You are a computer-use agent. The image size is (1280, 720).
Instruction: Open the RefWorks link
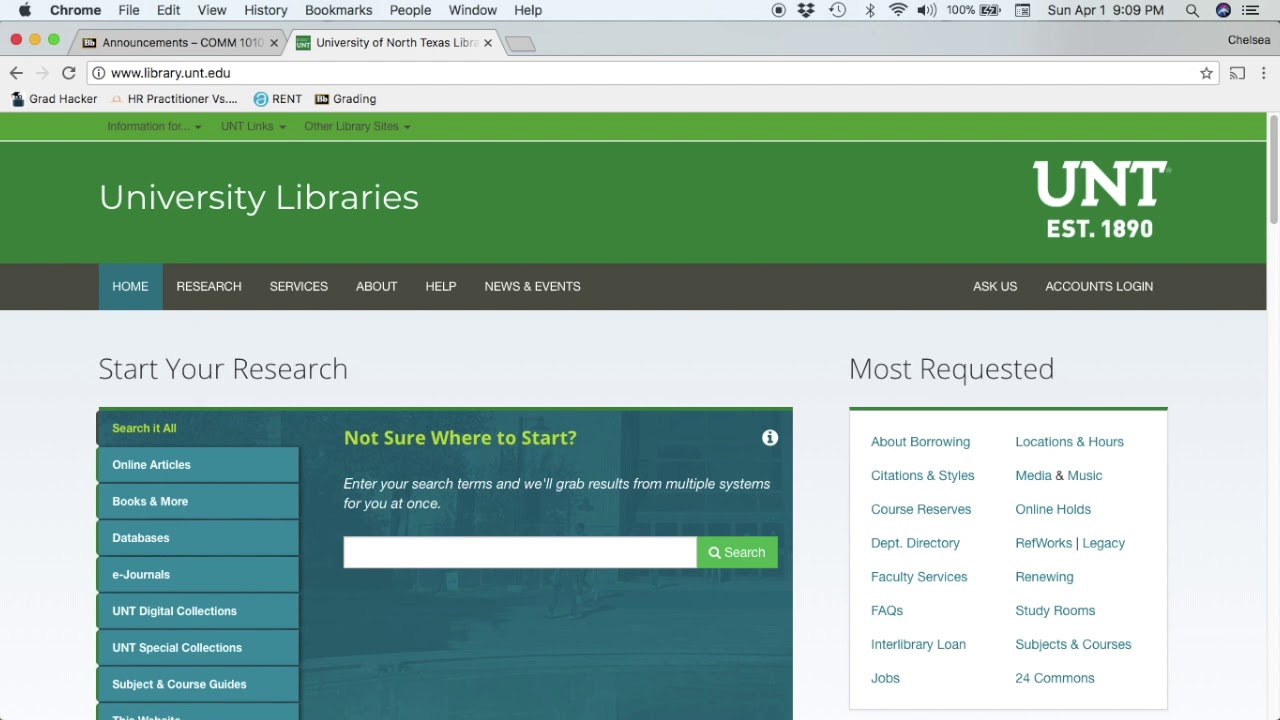coord(1043,543)
